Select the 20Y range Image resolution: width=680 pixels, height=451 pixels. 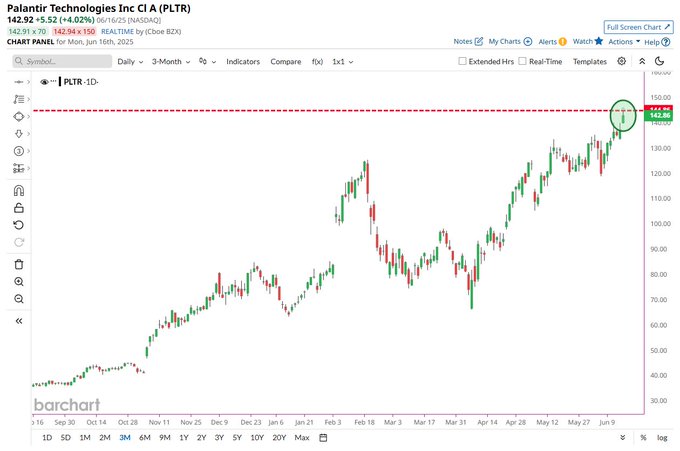[x=279, y=438]
